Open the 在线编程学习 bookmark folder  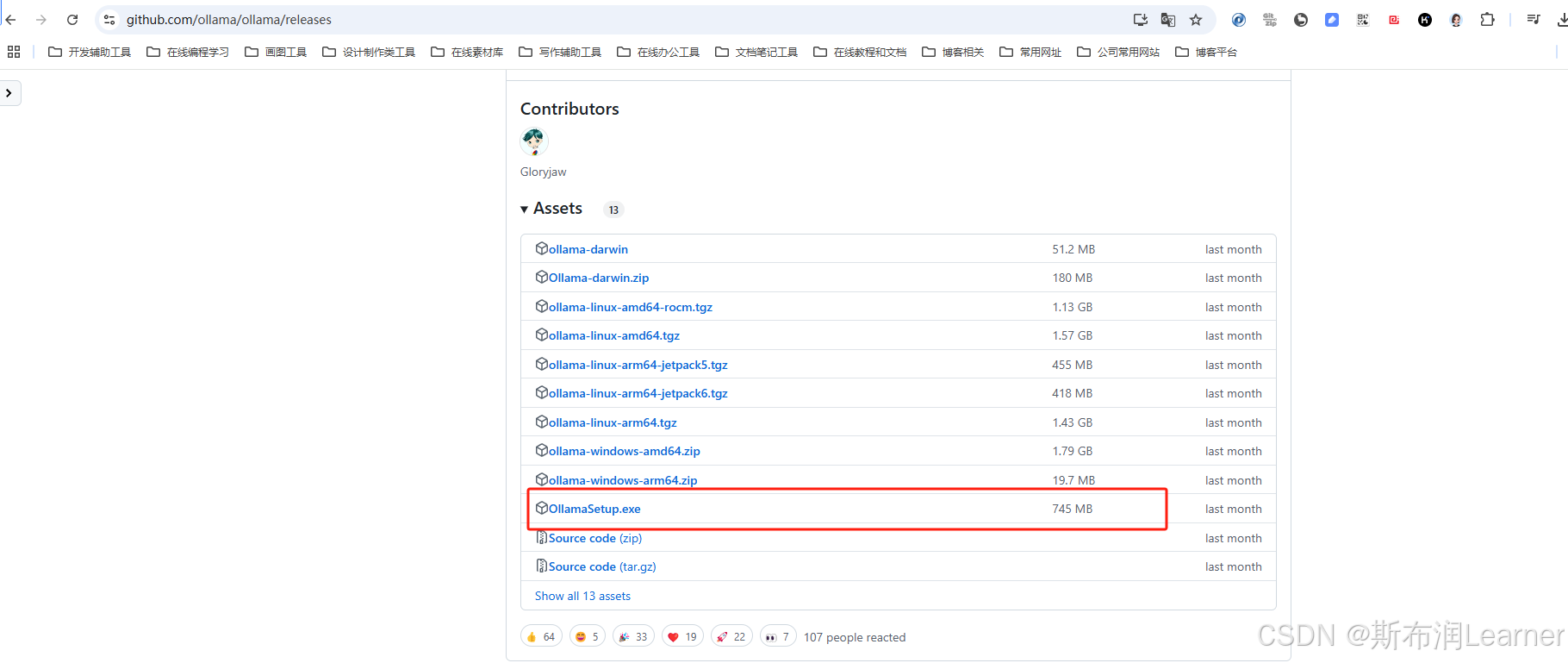(x=188, y=52)
